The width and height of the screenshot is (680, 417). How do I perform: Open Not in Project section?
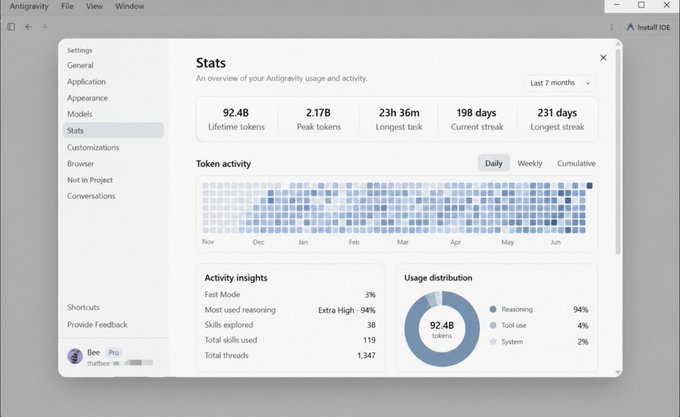(90, 180)
